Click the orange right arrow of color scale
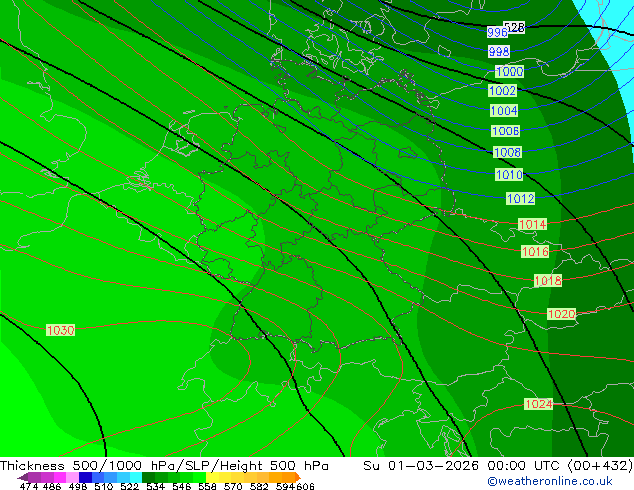 (x=298, y=477)
